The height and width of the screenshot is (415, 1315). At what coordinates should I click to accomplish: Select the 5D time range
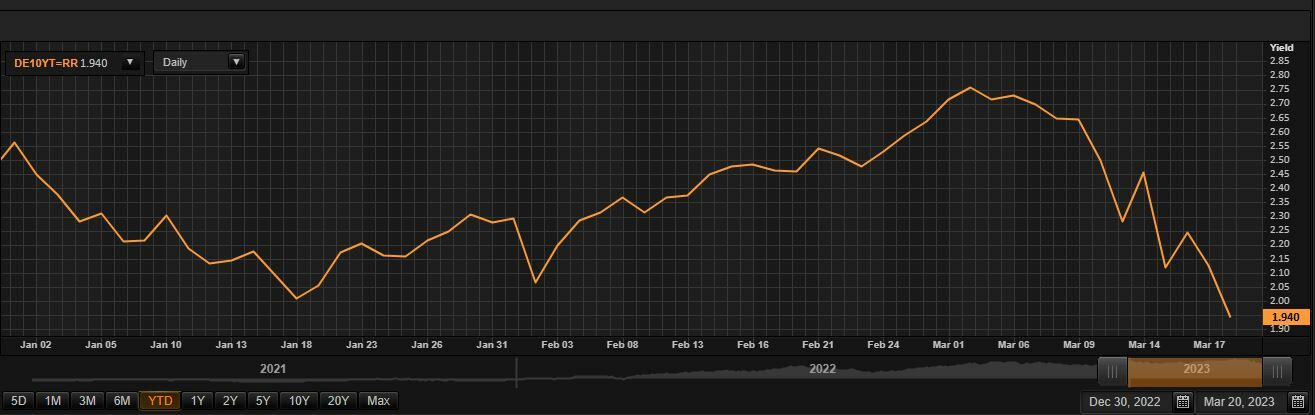tap(18, 401)
